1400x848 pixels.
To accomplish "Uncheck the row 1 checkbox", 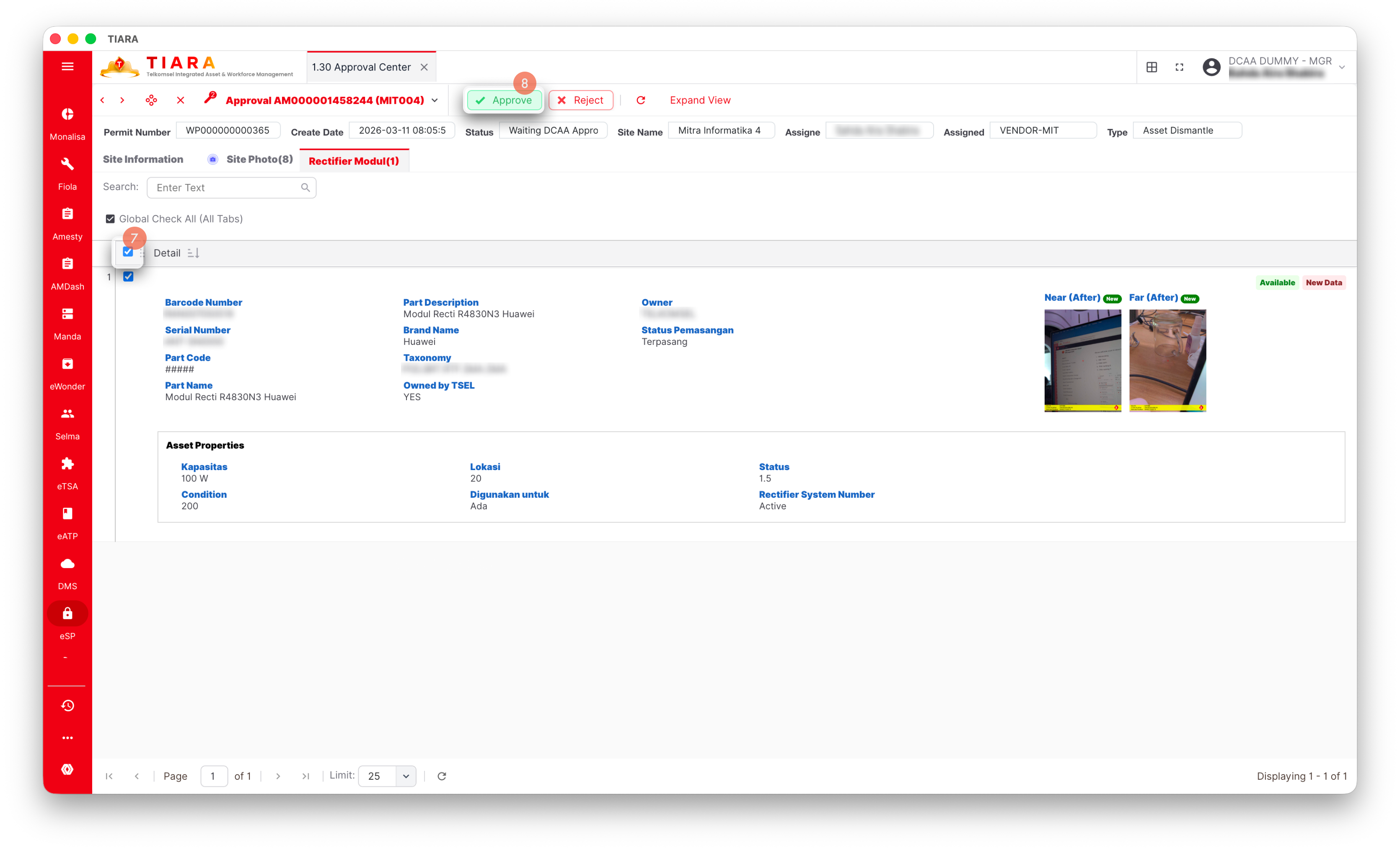I will 128,277.
